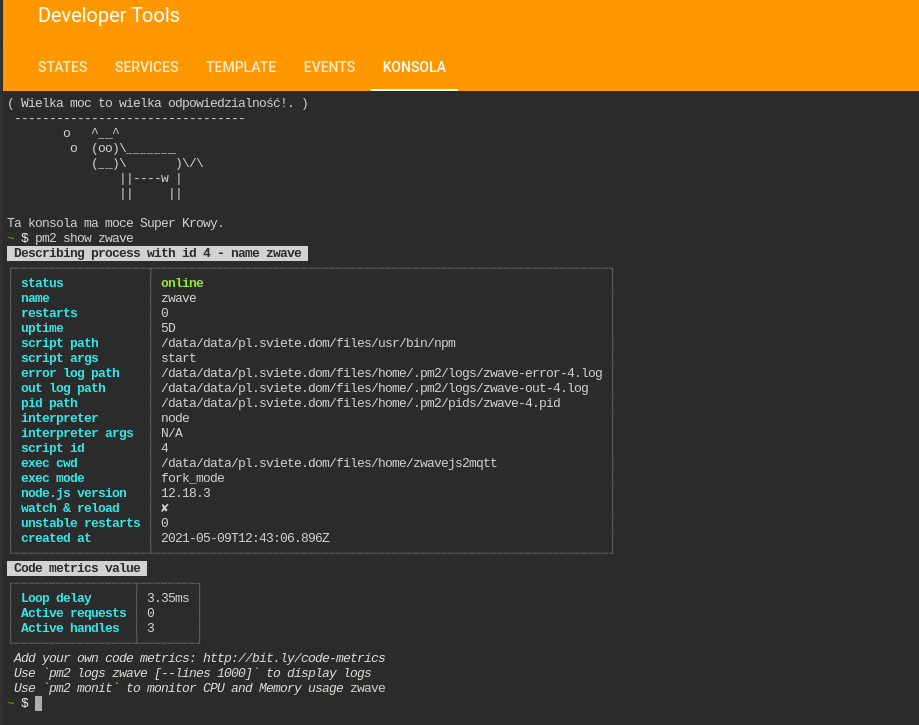Open the bit.ly/code-metrics link
Image resolution: width=919 pixels, height=725 pixels.
click(x=294, y=658)
